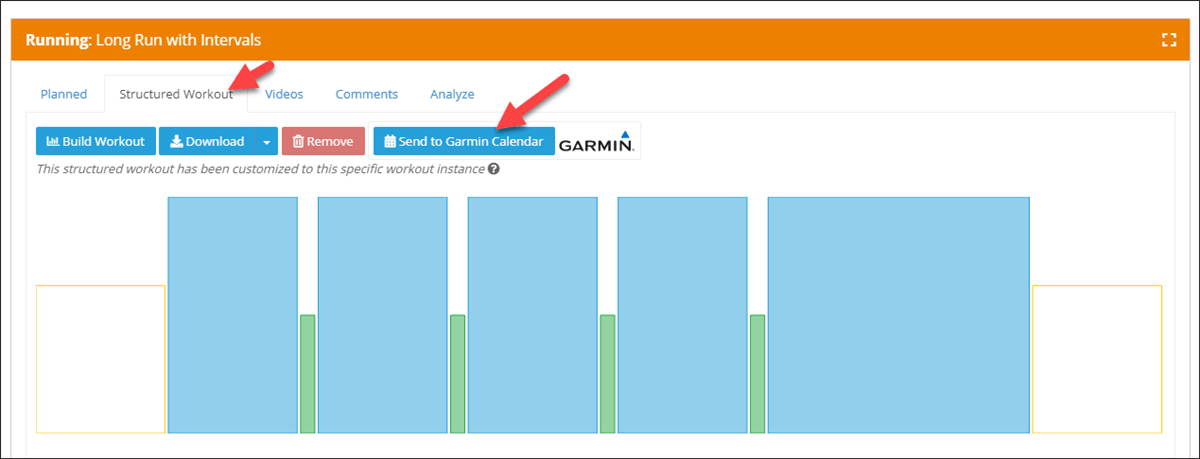Remove the structured workout

[x=323, y=142]
